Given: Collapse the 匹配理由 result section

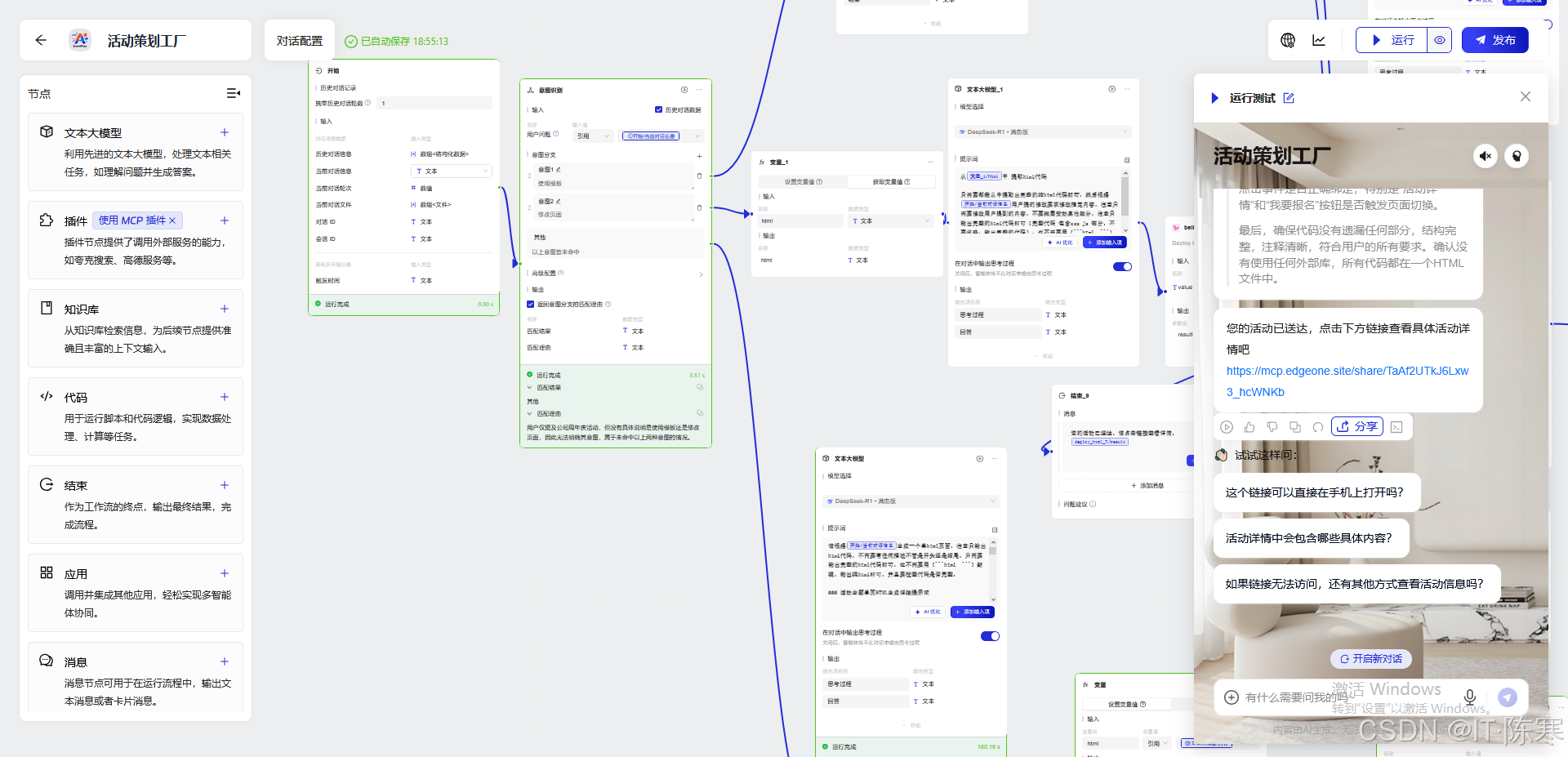Looking at the screenshot, I should pyautogui.click(x=529, y=413).
